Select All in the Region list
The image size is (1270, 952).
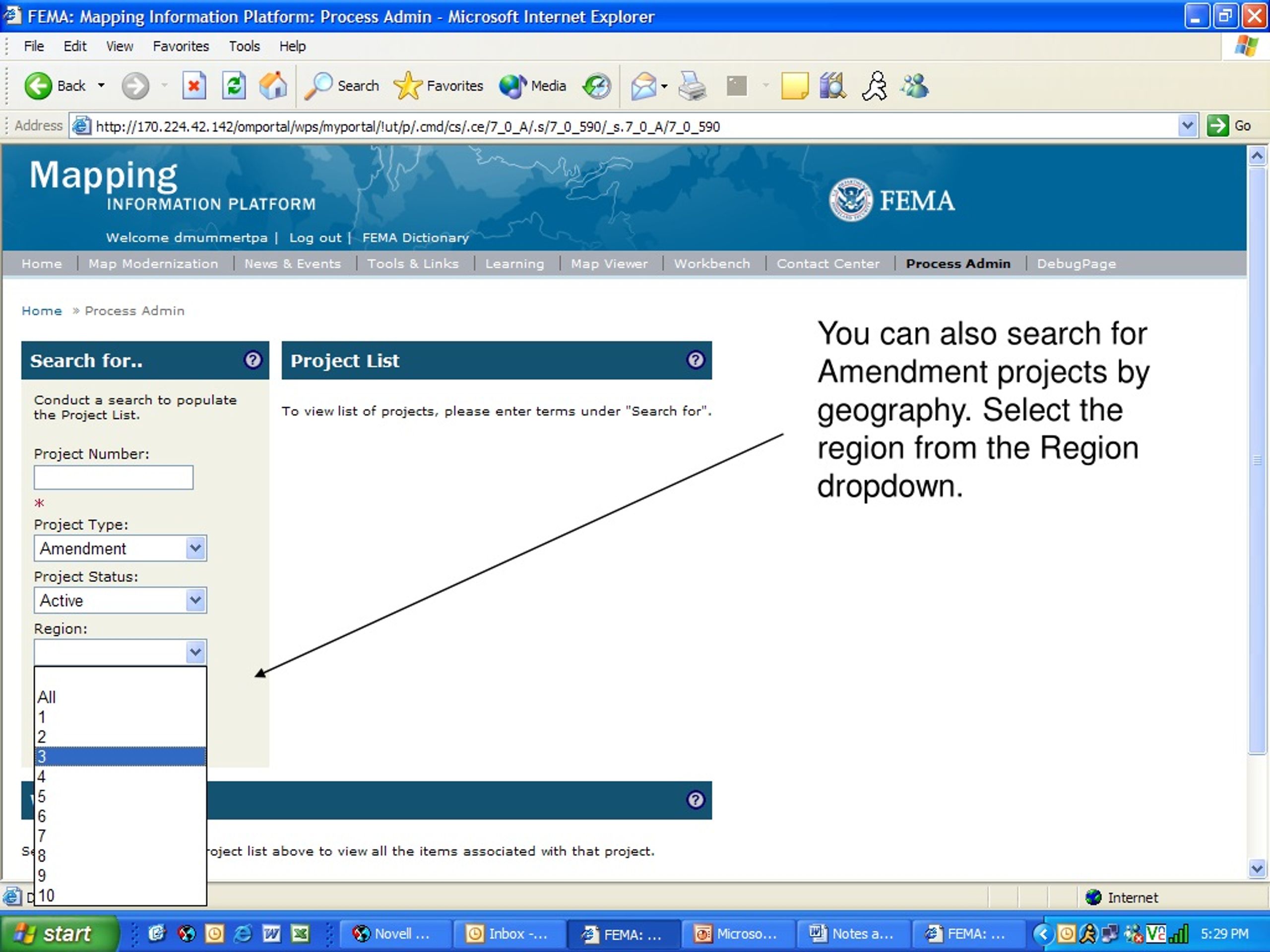coord(120,697)
